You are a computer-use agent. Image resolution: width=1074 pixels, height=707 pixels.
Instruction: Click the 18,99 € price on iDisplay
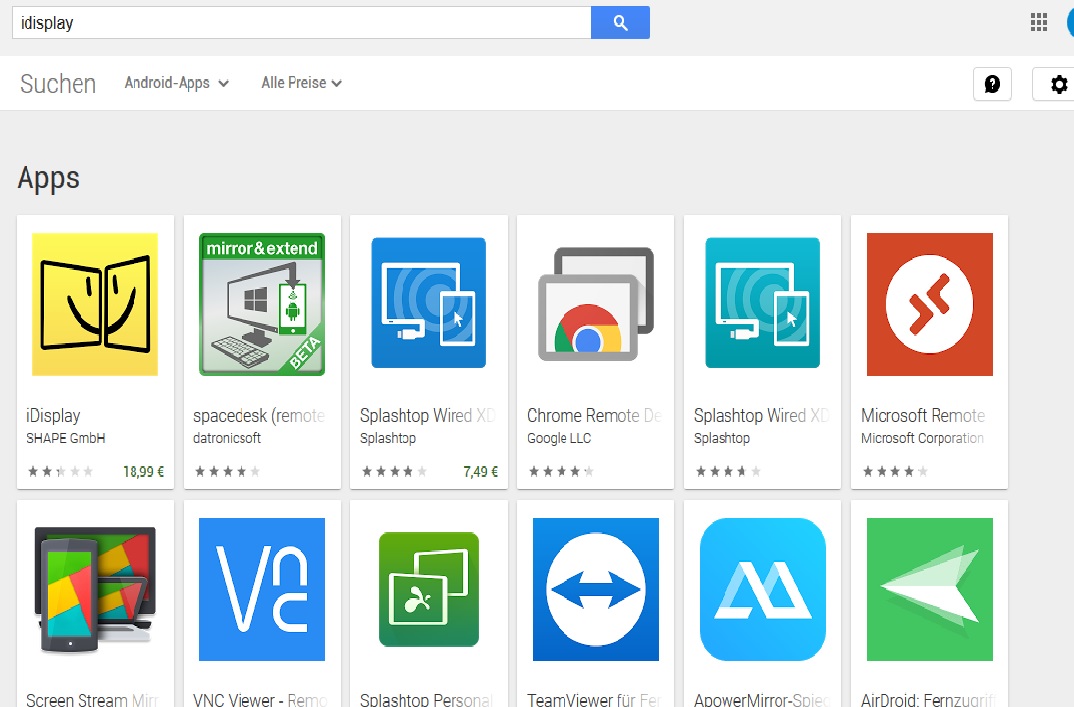(143, 471)
